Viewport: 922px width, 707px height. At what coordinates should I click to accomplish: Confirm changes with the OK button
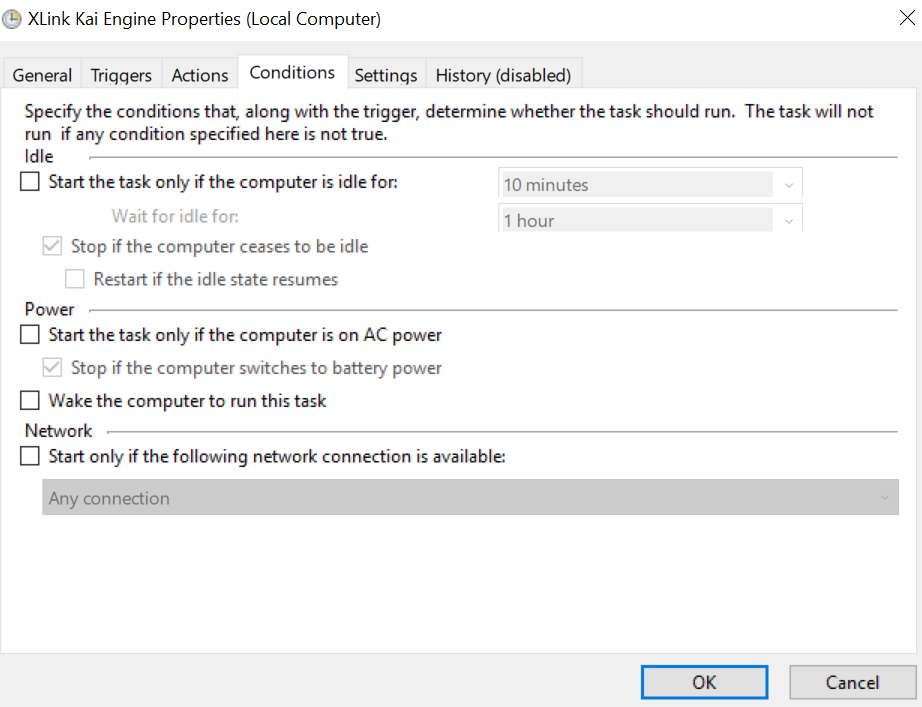tap(704, 682)
